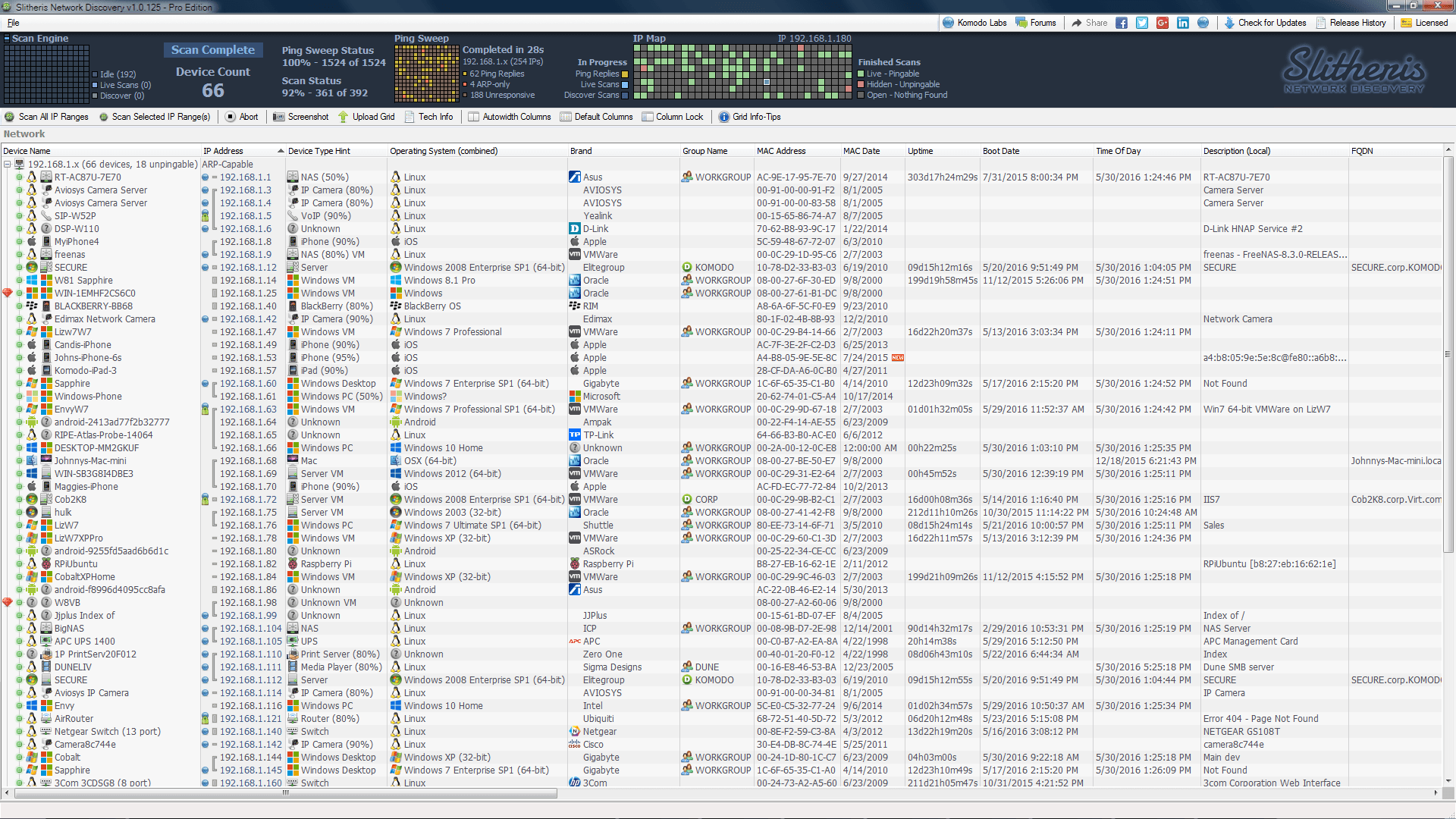Click the Facebook share icon
The image size is (1456, 819).
coord(1122,23)
